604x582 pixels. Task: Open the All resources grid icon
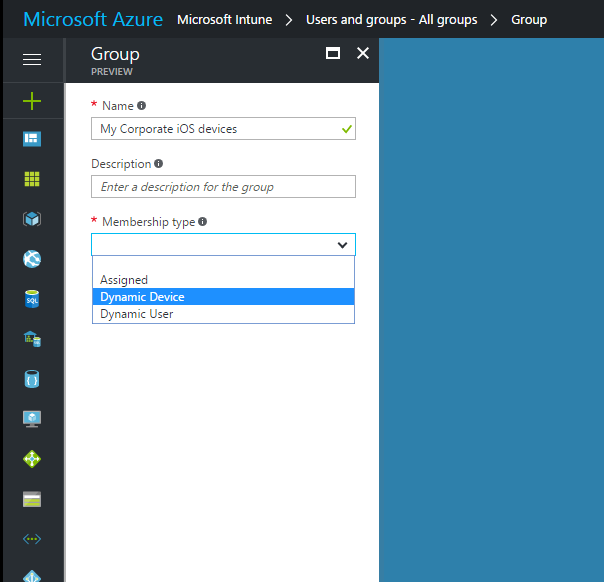32,179
